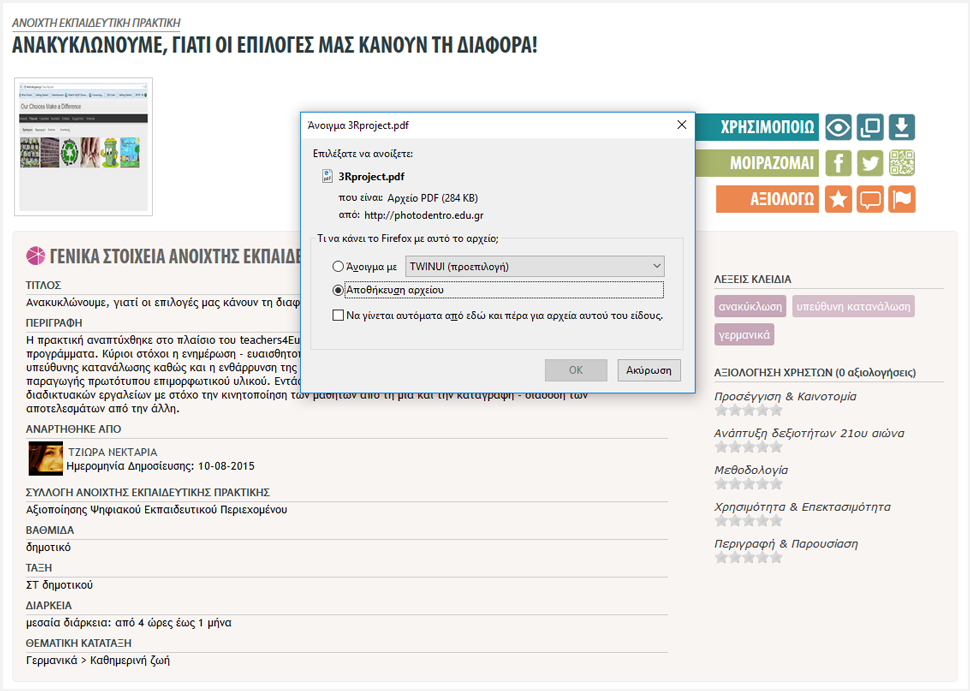Click the 'ανακύκλωση' keyword tag
The height and width of the screenshot is (691, 970).
[750, 306]
